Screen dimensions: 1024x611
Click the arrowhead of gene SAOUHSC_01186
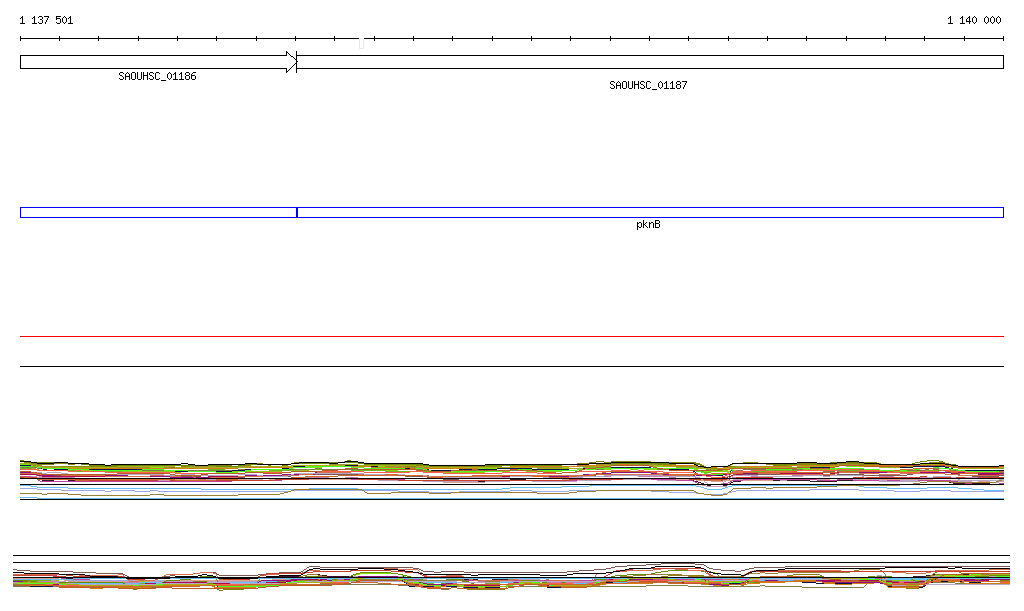point(291,62)
